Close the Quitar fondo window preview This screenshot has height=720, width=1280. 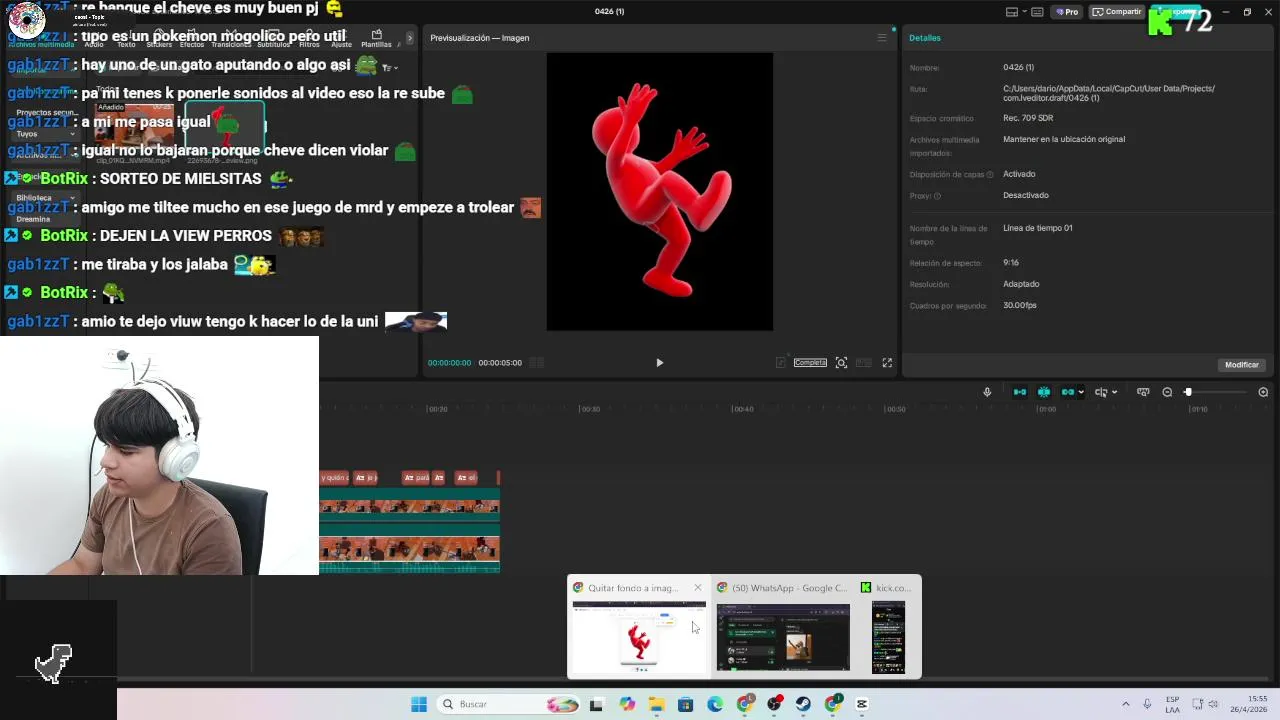(698, 588)
